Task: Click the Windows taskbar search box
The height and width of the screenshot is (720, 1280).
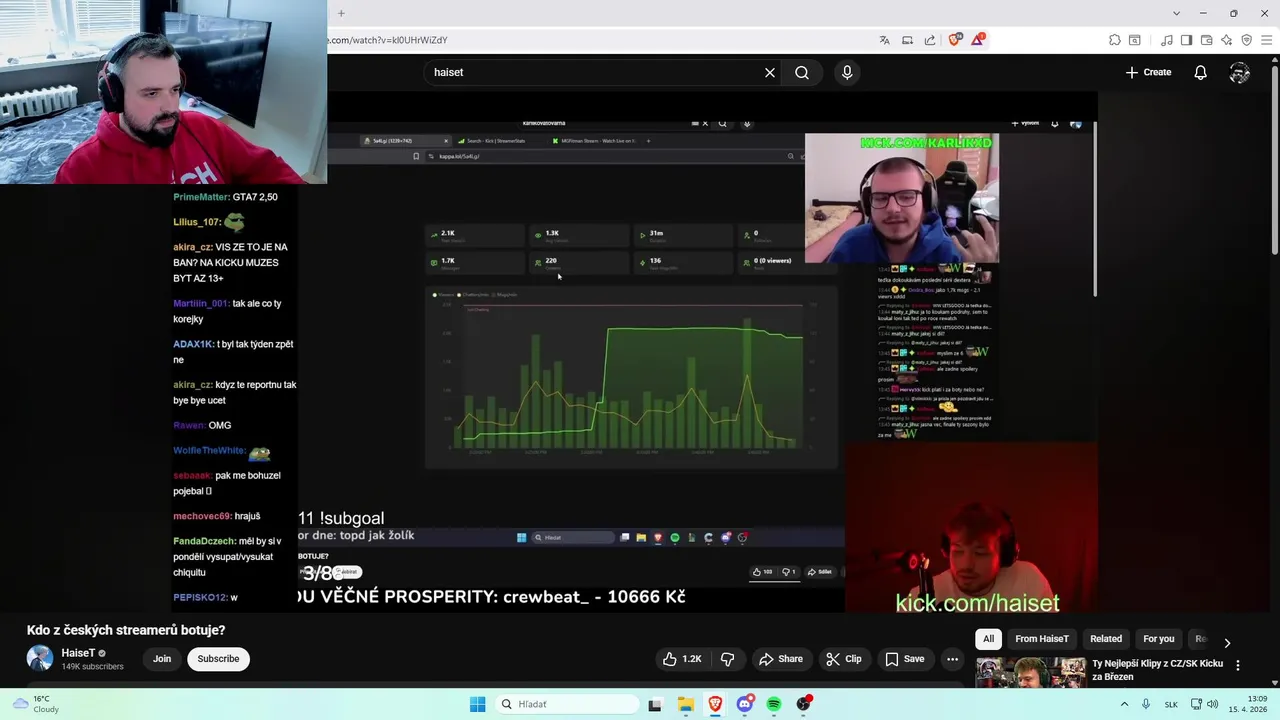Action: (568, 704)
